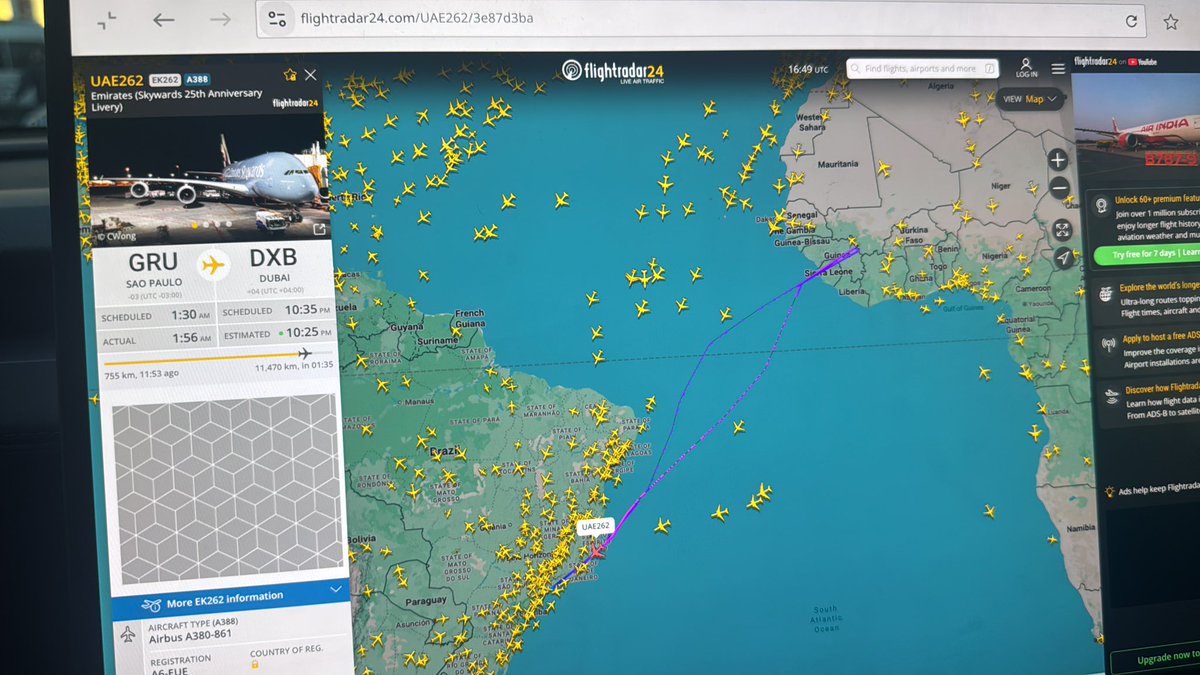The height and width of the screenshot is (675, 1200).
Task: Select the red UAE262 aircraft on map
Action: [x=597, y=551]
